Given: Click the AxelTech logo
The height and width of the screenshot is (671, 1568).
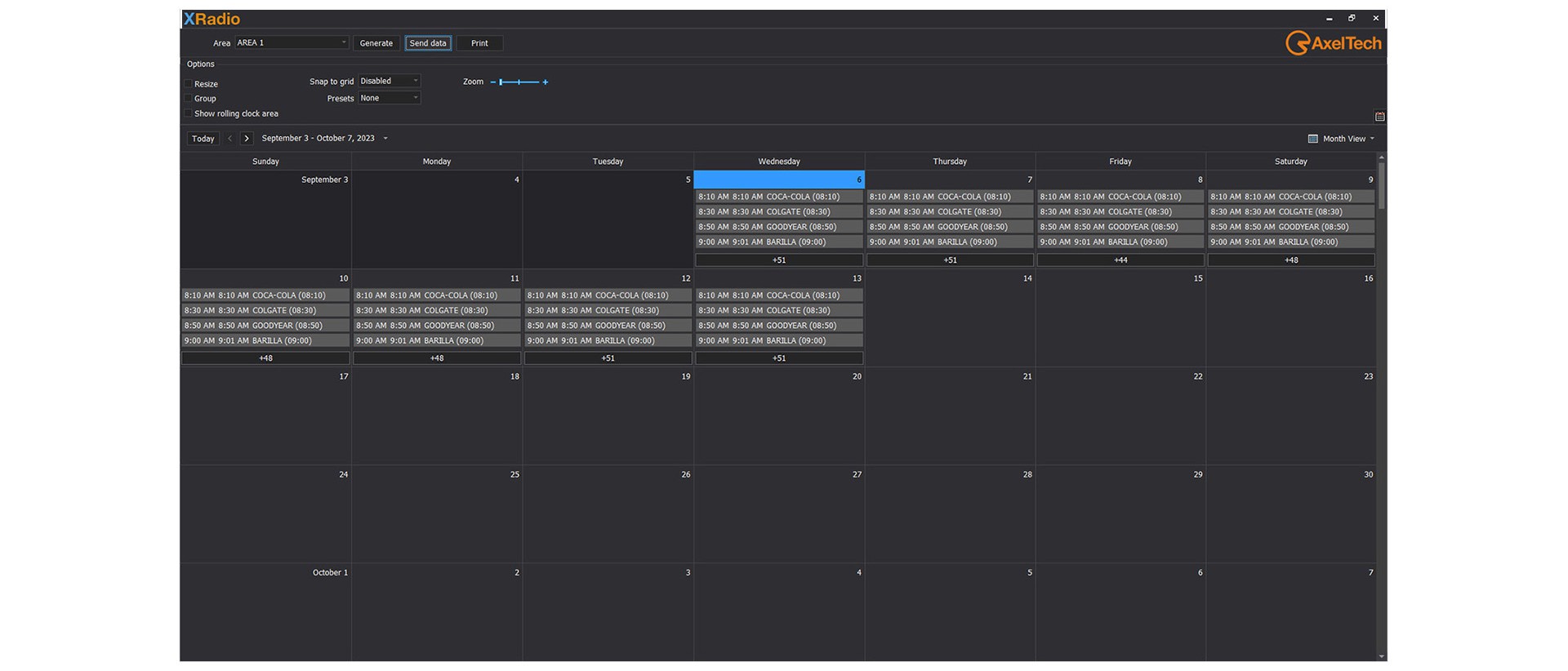Looking at the screenshot, I should (1333, 43).
